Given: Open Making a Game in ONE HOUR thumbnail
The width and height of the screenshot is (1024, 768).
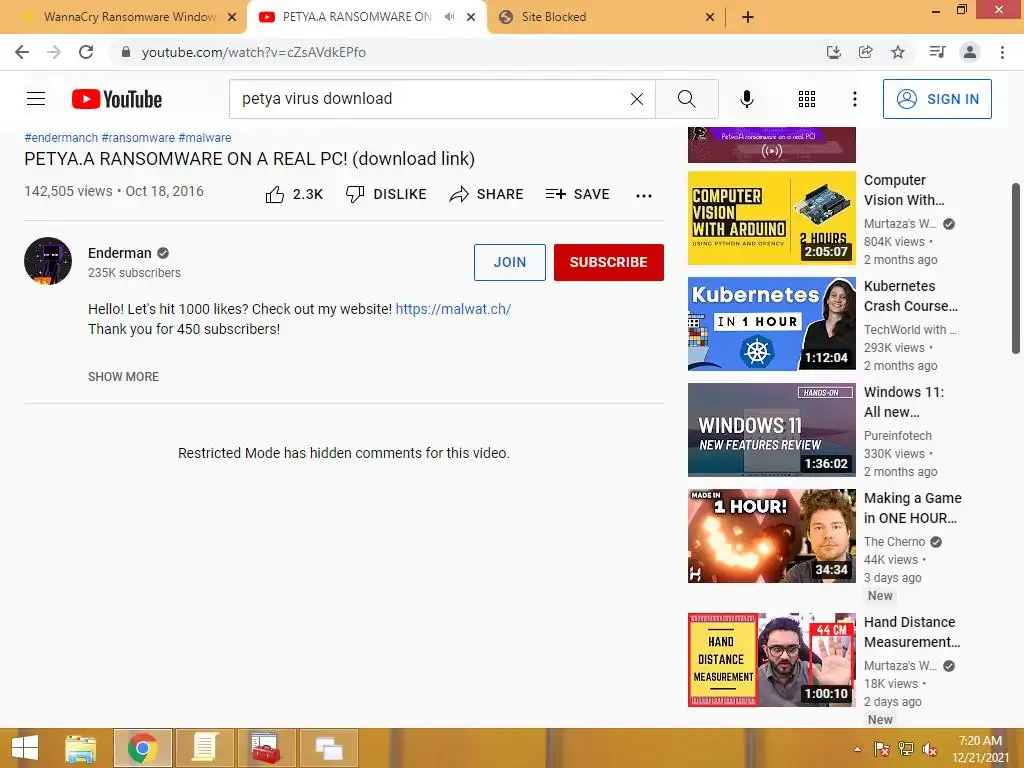Looking at the screenshot, I should pyautogui.click(x=771, y=536).
